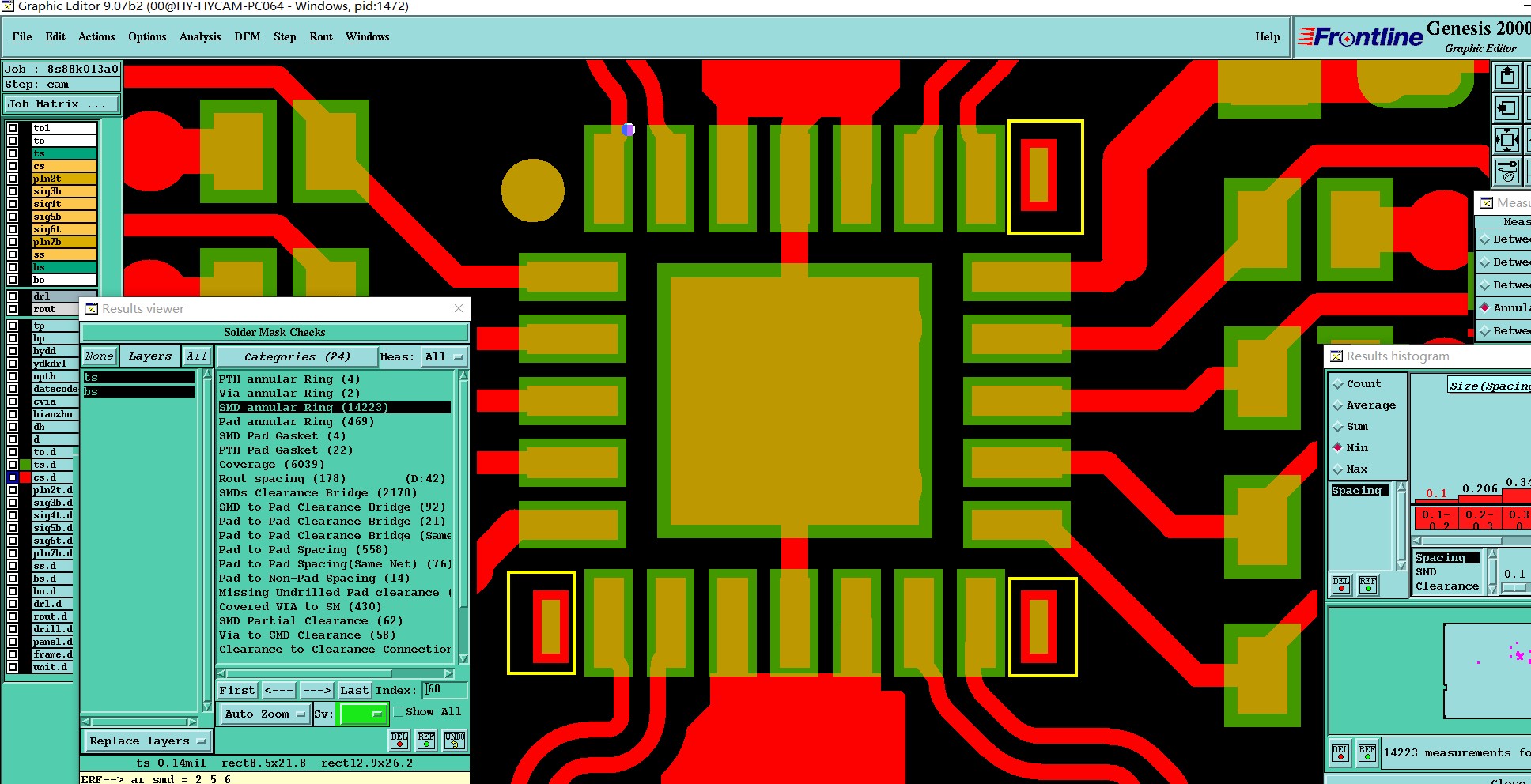Click the Results viewer window icon
Screen dimensions: 1531x784
(x=92, y=309)
